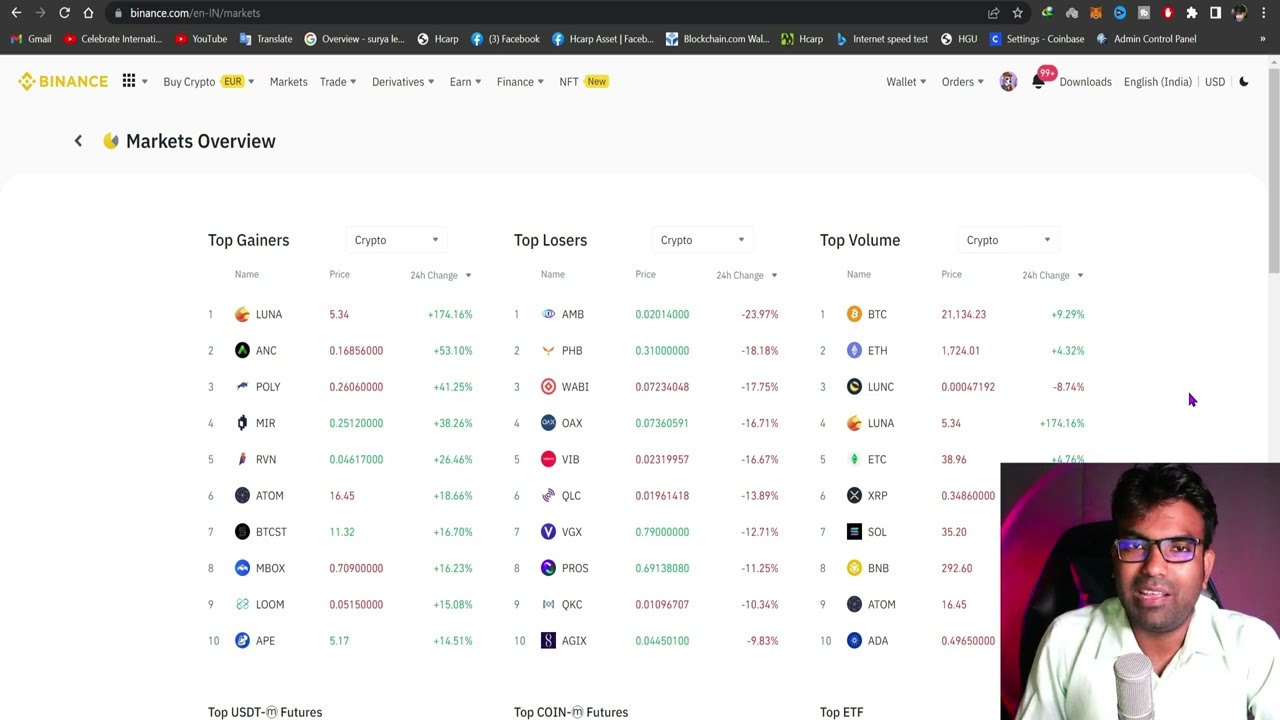Click QLC price 0.01961418
Image resolution: width=1280 pixels, height=720 pixels.
coord(662,496)
